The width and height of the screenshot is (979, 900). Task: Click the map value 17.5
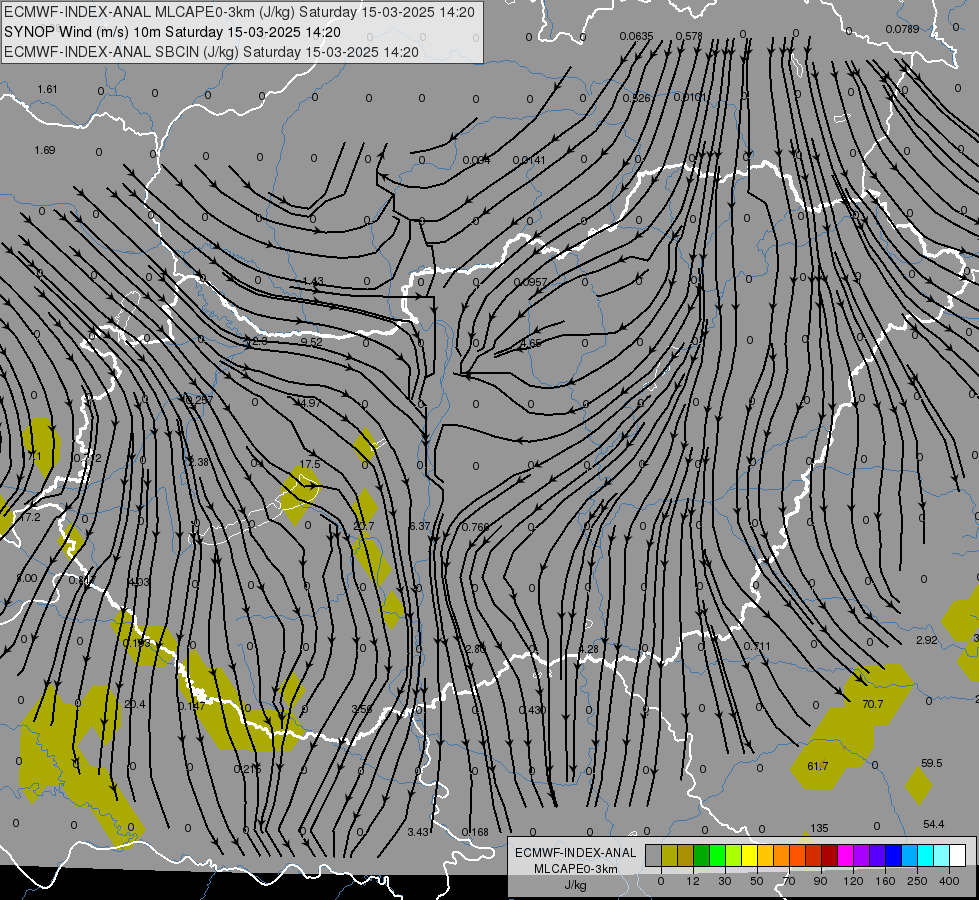click(310, 464)
